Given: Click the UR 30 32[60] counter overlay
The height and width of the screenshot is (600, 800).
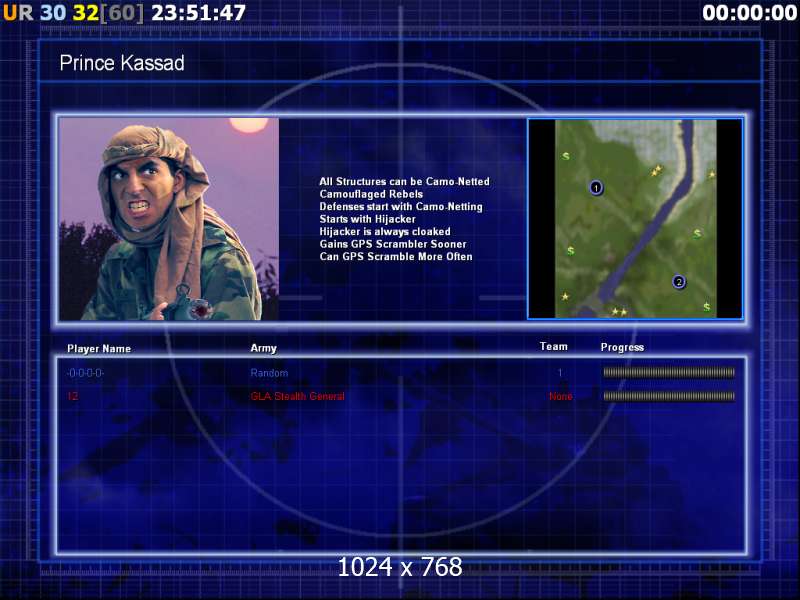Looking at the screenshot, I should 73,13.
